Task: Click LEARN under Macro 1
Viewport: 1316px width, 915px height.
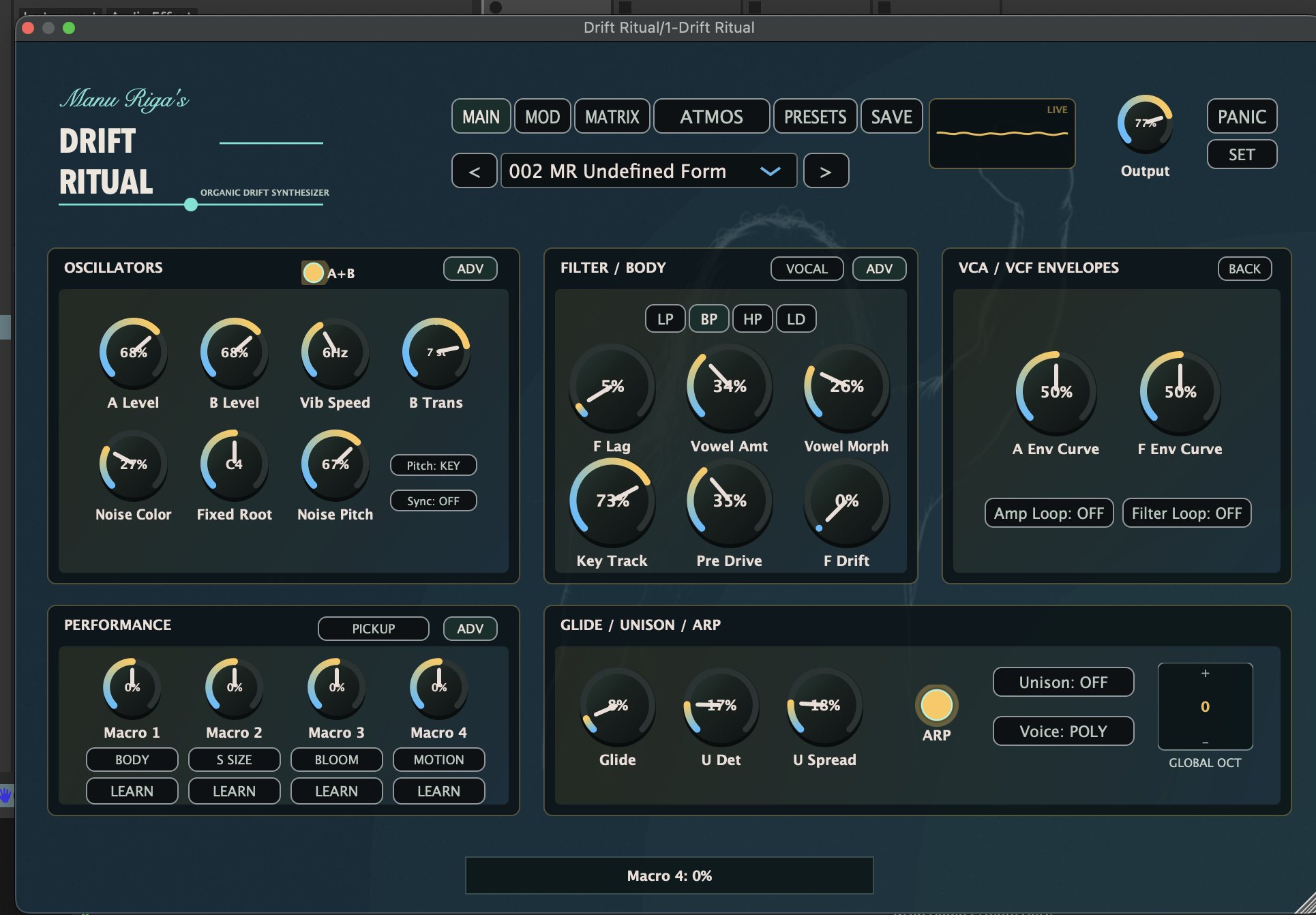Action: [x=132, y=791]
